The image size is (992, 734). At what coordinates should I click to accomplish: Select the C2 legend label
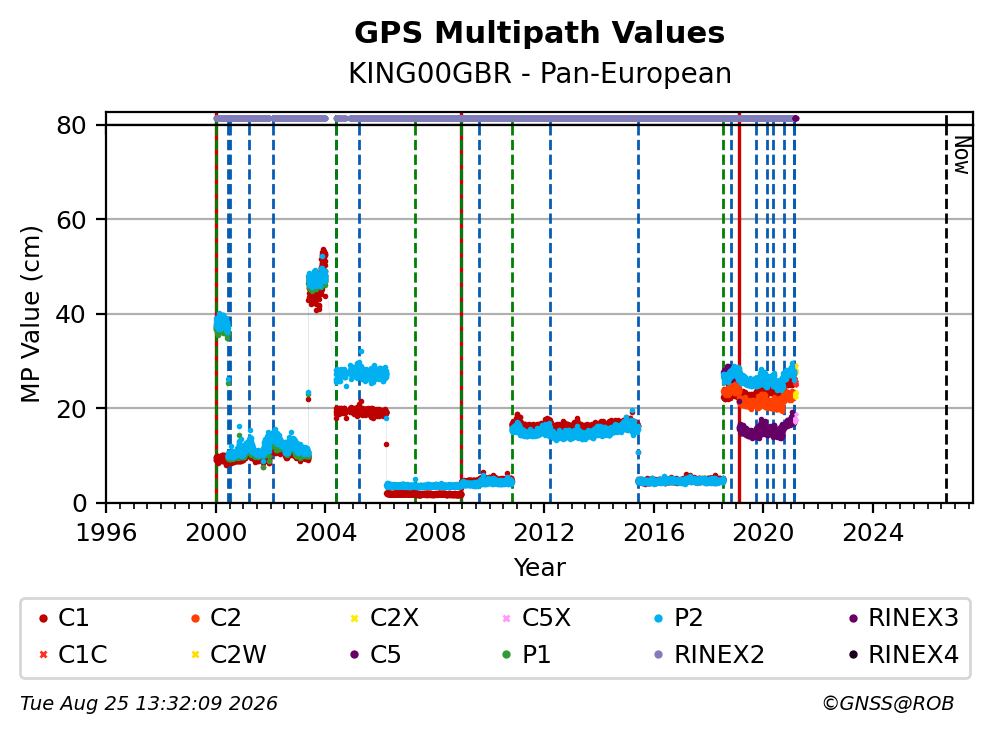[226, 618]
